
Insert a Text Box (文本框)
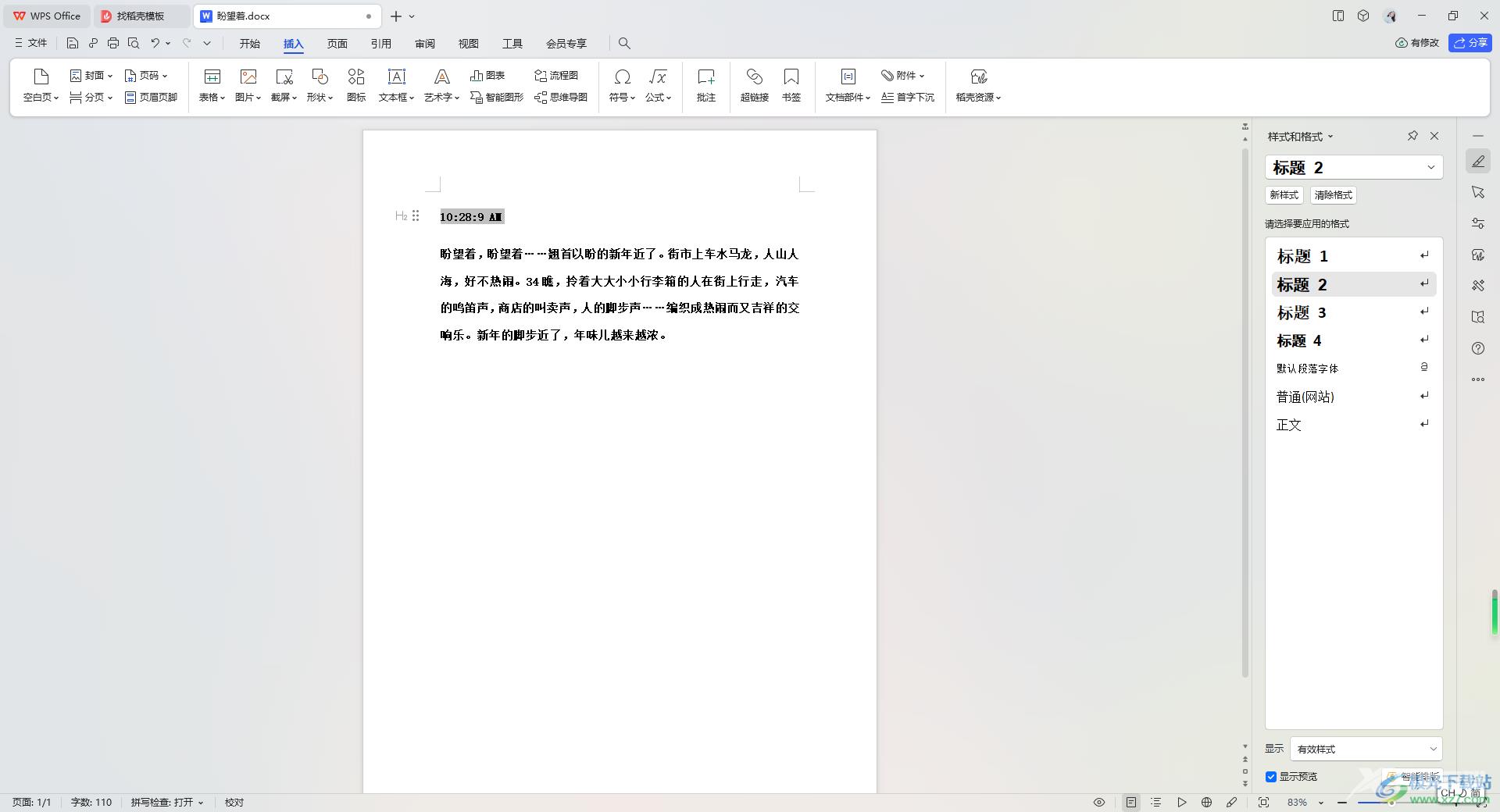click(x=396, y=86)
